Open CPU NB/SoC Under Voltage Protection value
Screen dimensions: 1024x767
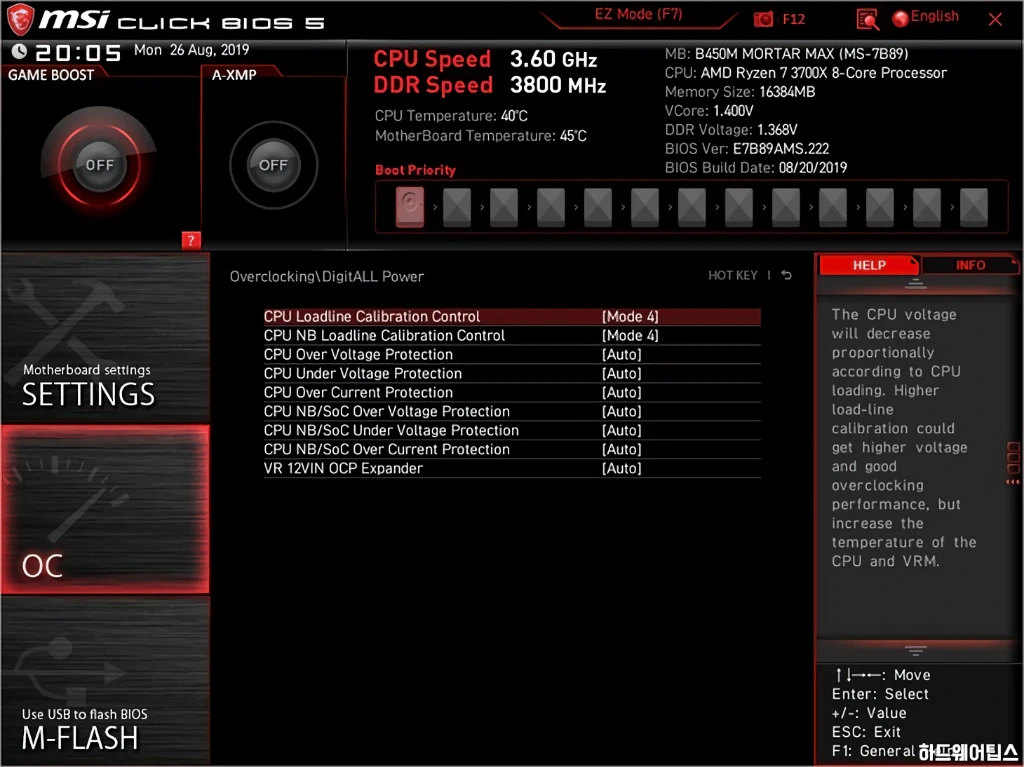coord(622,430)
